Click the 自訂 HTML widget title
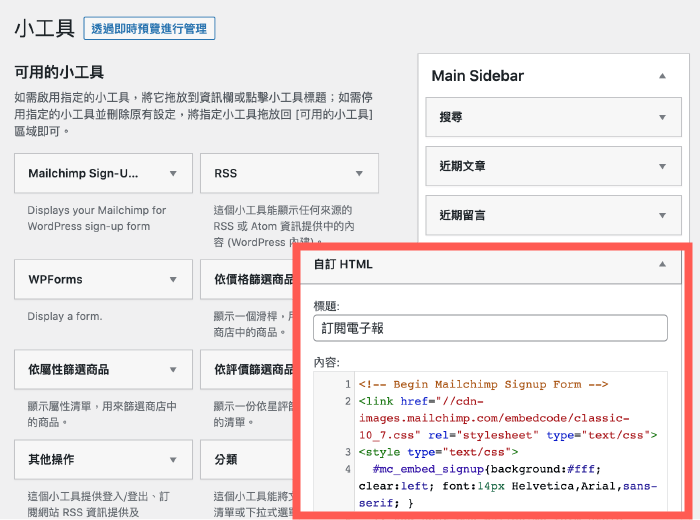700x520 pixels. 343,264
